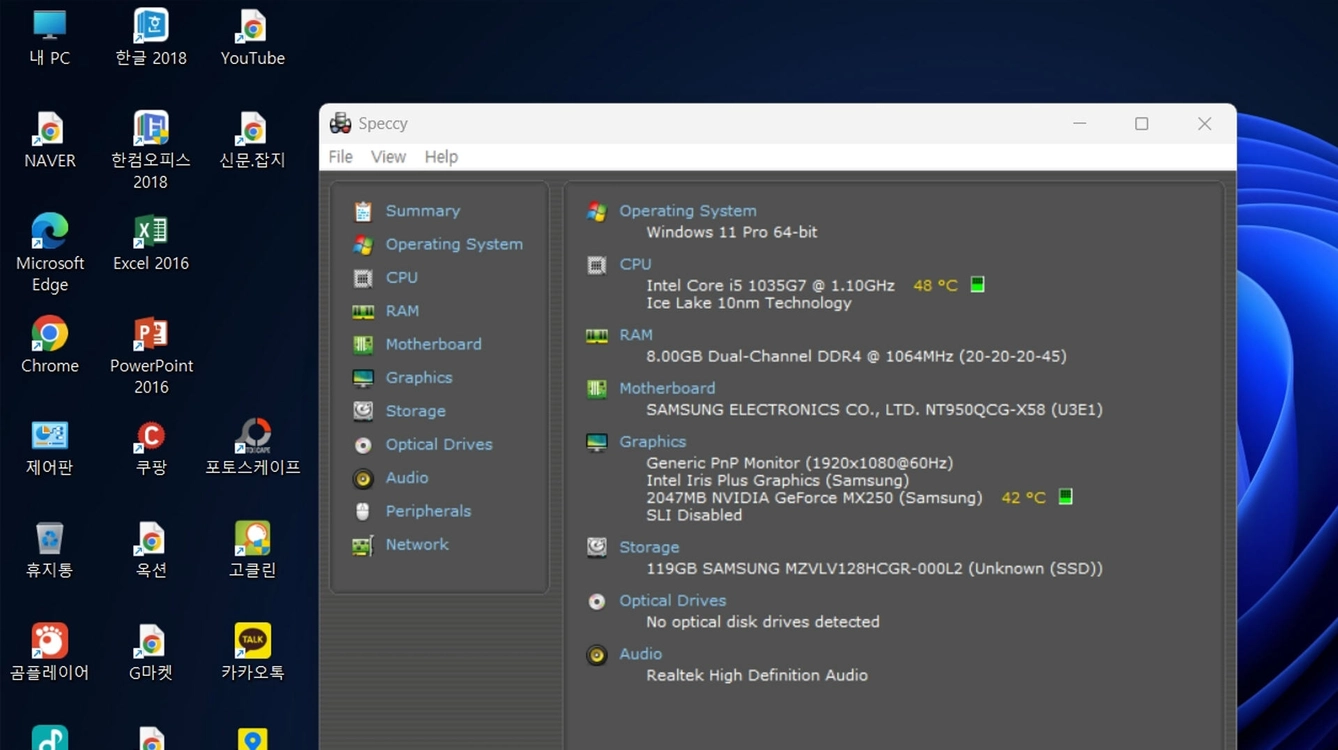The height and width of the screenshot is (750, 1338).
Task: Select the Storage drive icon in sidebar
Action: (363, 411)
